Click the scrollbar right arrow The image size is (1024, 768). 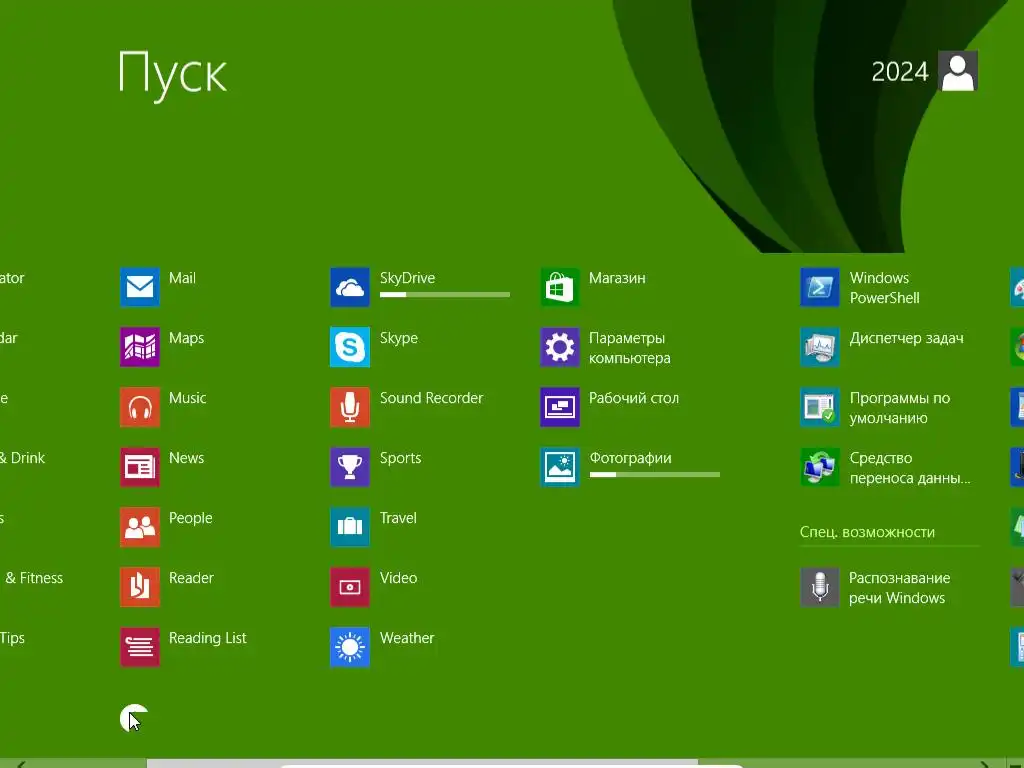pos(985,764)
